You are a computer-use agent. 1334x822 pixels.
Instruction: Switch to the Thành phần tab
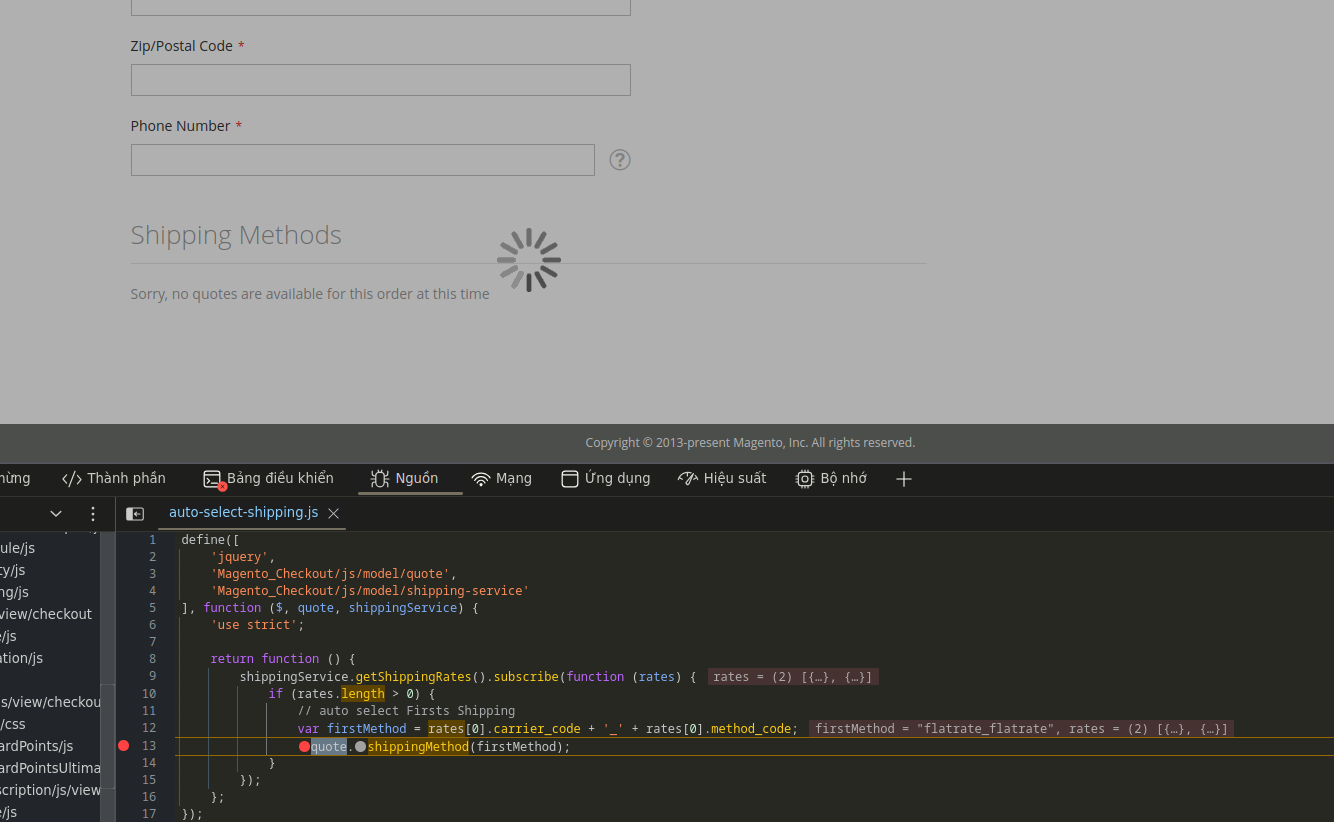(x=114, y=479)
